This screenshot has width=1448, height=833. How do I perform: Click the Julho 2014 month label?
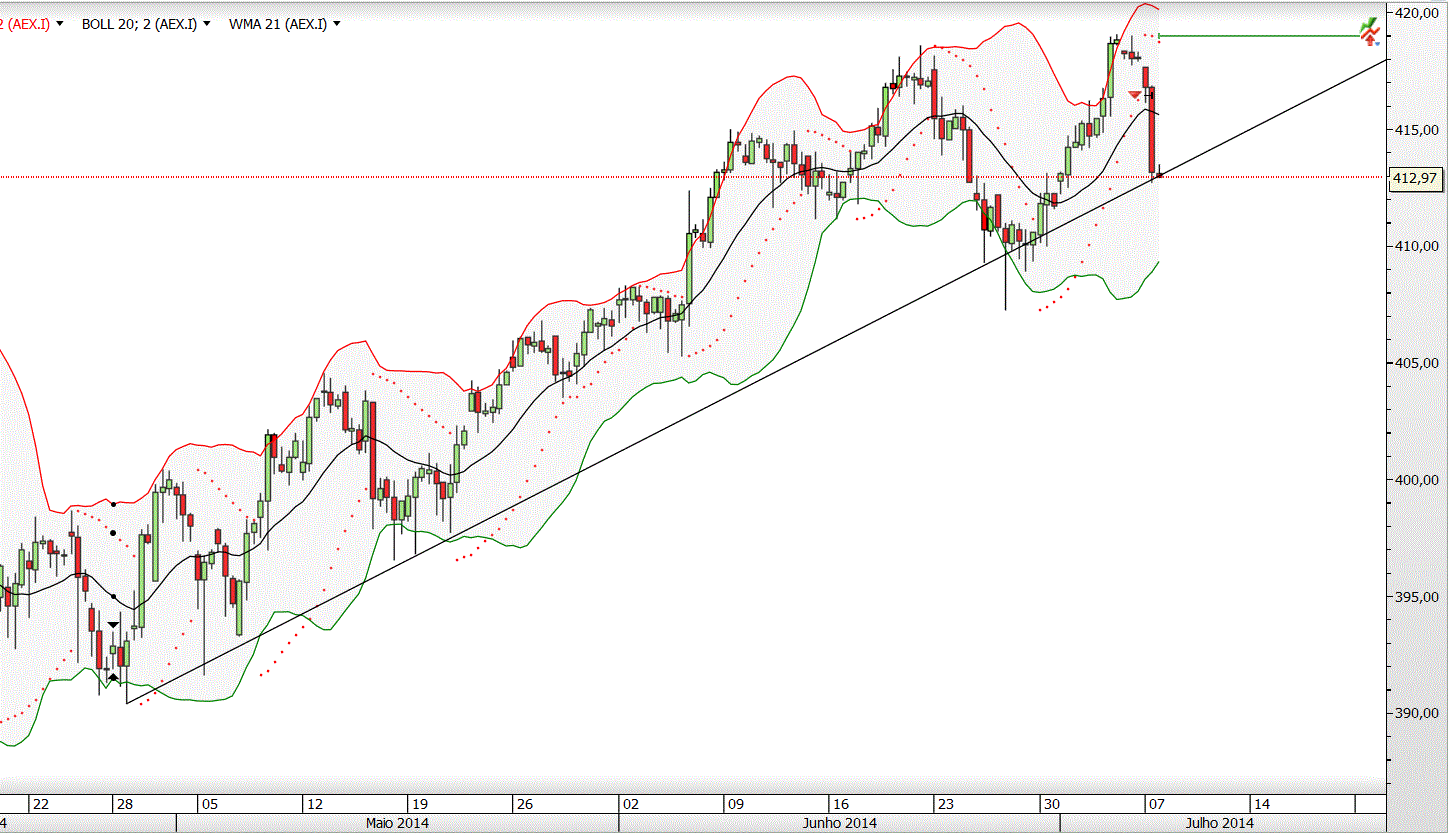tap(1219, 823)
